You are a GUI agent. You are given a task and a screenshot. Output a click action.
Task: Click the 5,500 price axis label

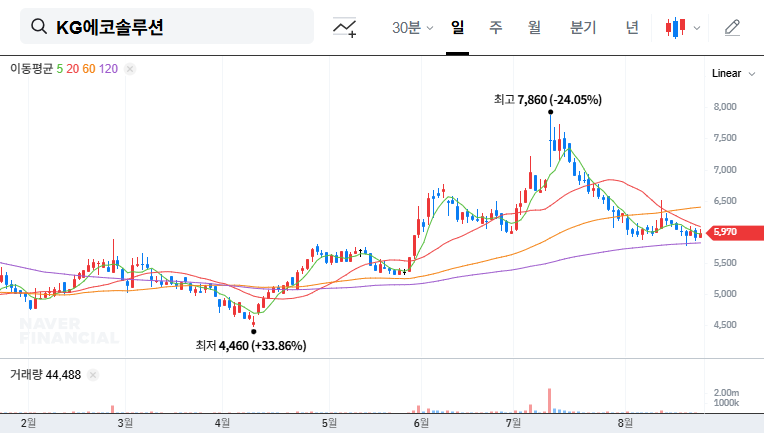tap(725, 263)
